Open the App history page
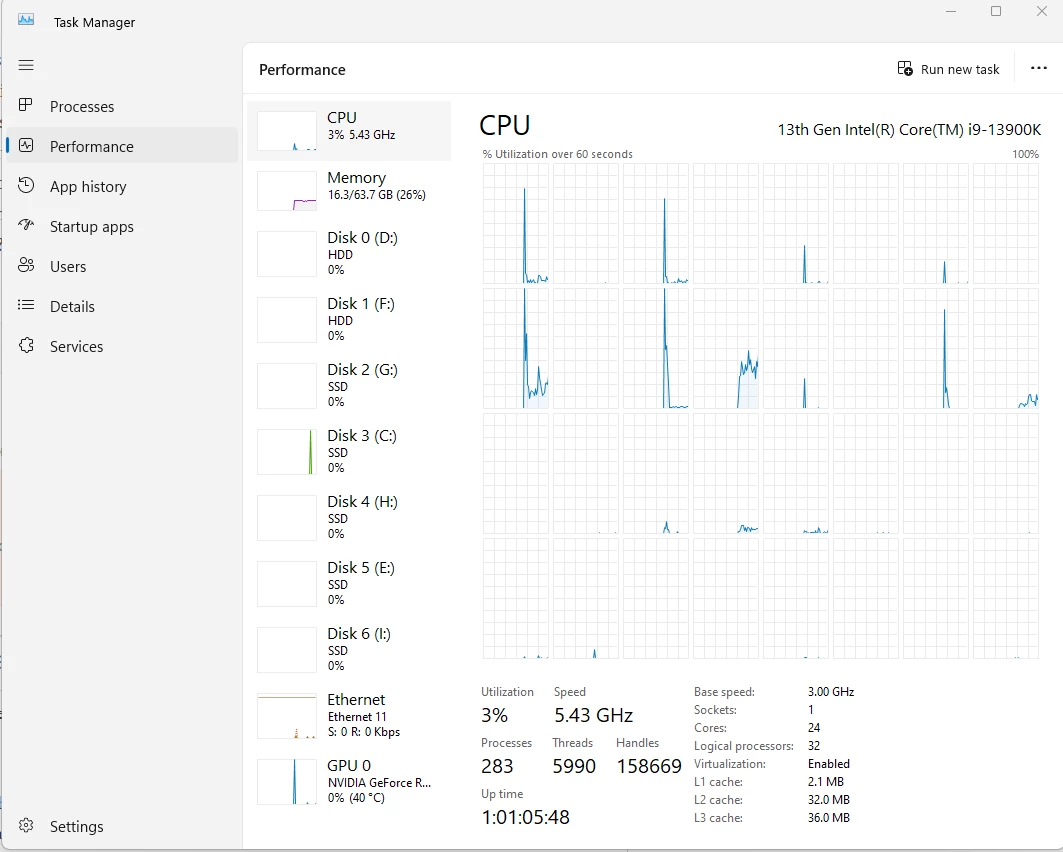 click(122, 186)
